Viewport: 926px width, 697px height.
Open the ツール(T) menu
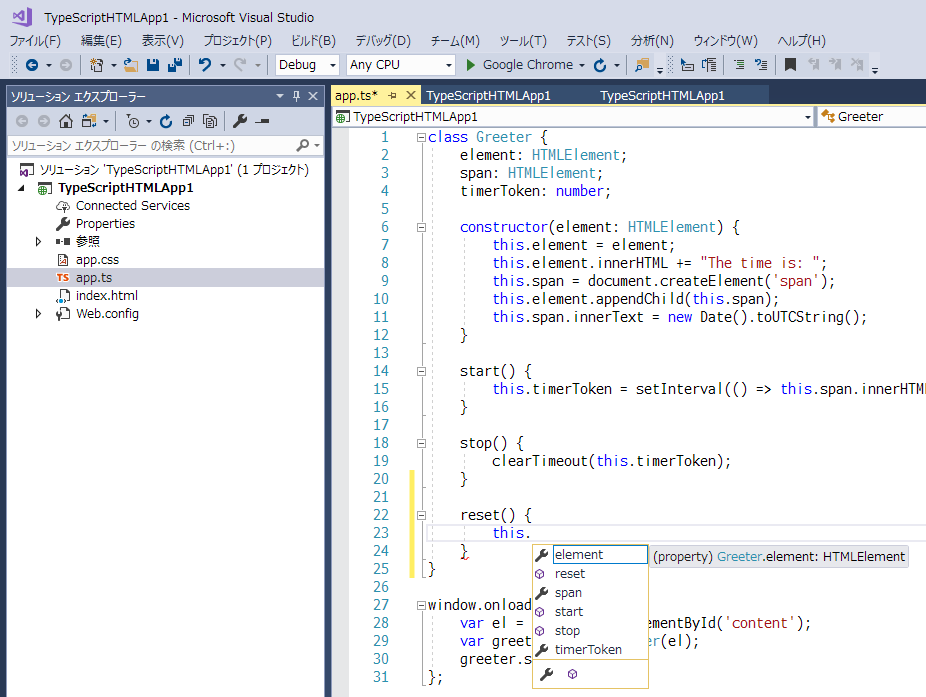pos(523,41)
